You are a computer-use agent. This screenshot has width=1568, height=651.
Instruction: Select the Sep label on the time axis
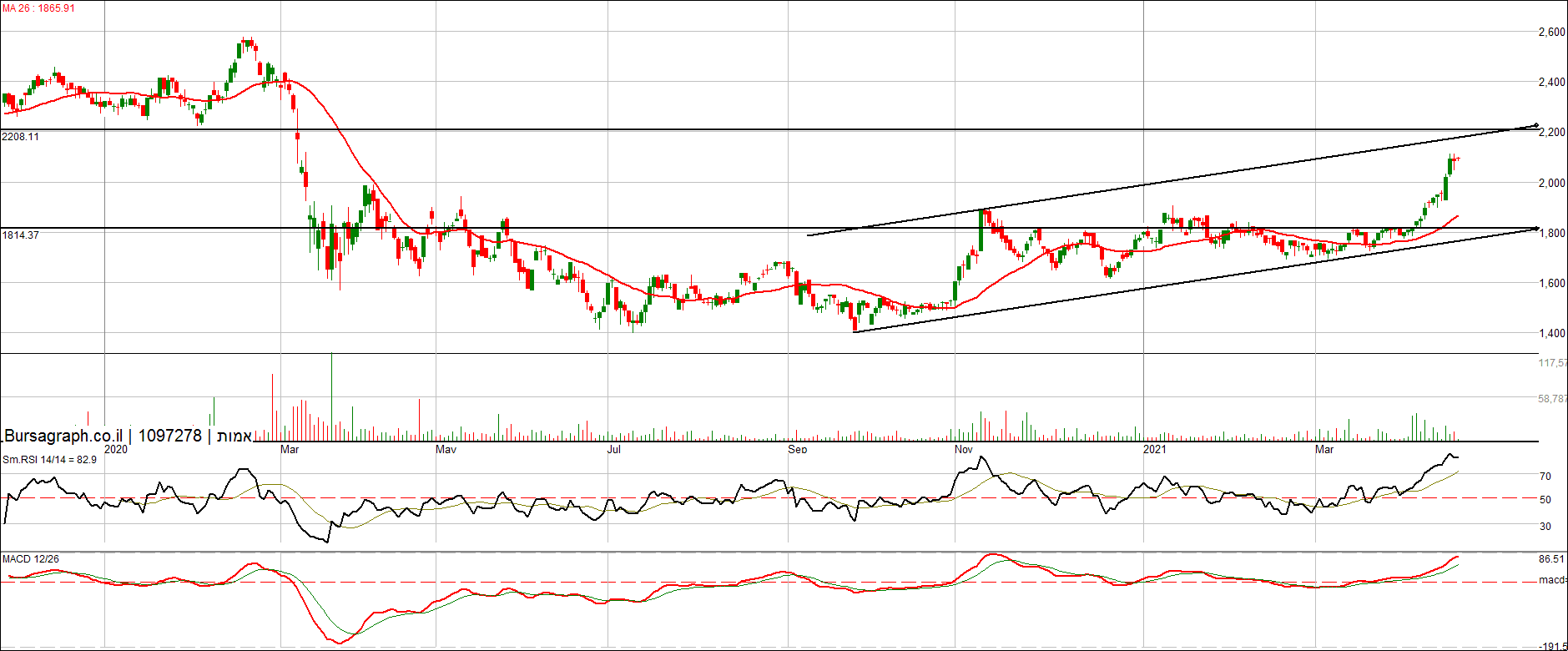[798, 450]
